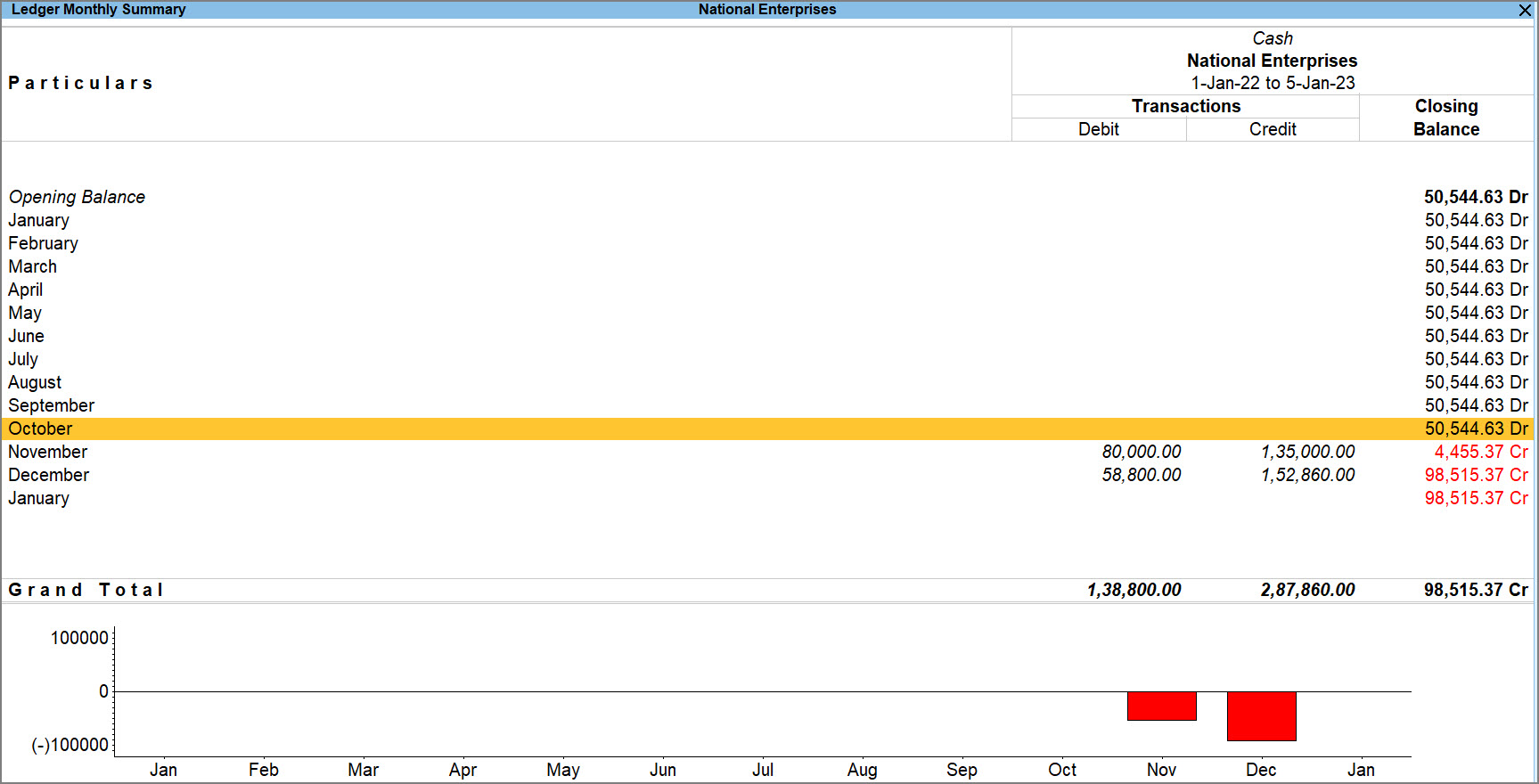Click November closing balance 4,455.37 Cr
Image resolution: width=1539 pixels, height=784 pixels.
pos(1481,452)
